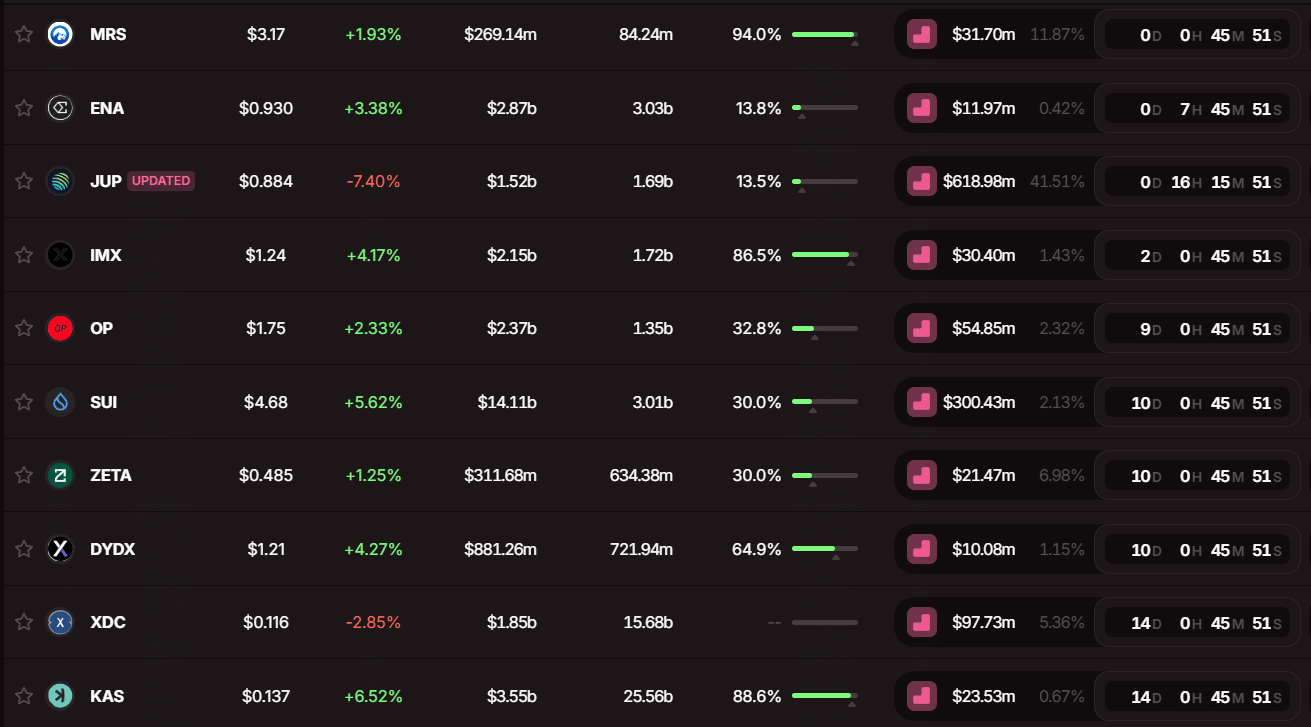Click the JUP token logo icon

click(x=60, y=181)
